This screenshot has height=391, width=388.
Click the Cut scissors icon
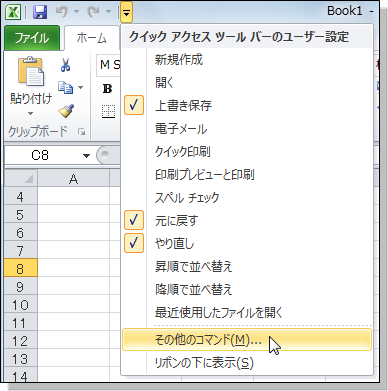coord(65,65)
